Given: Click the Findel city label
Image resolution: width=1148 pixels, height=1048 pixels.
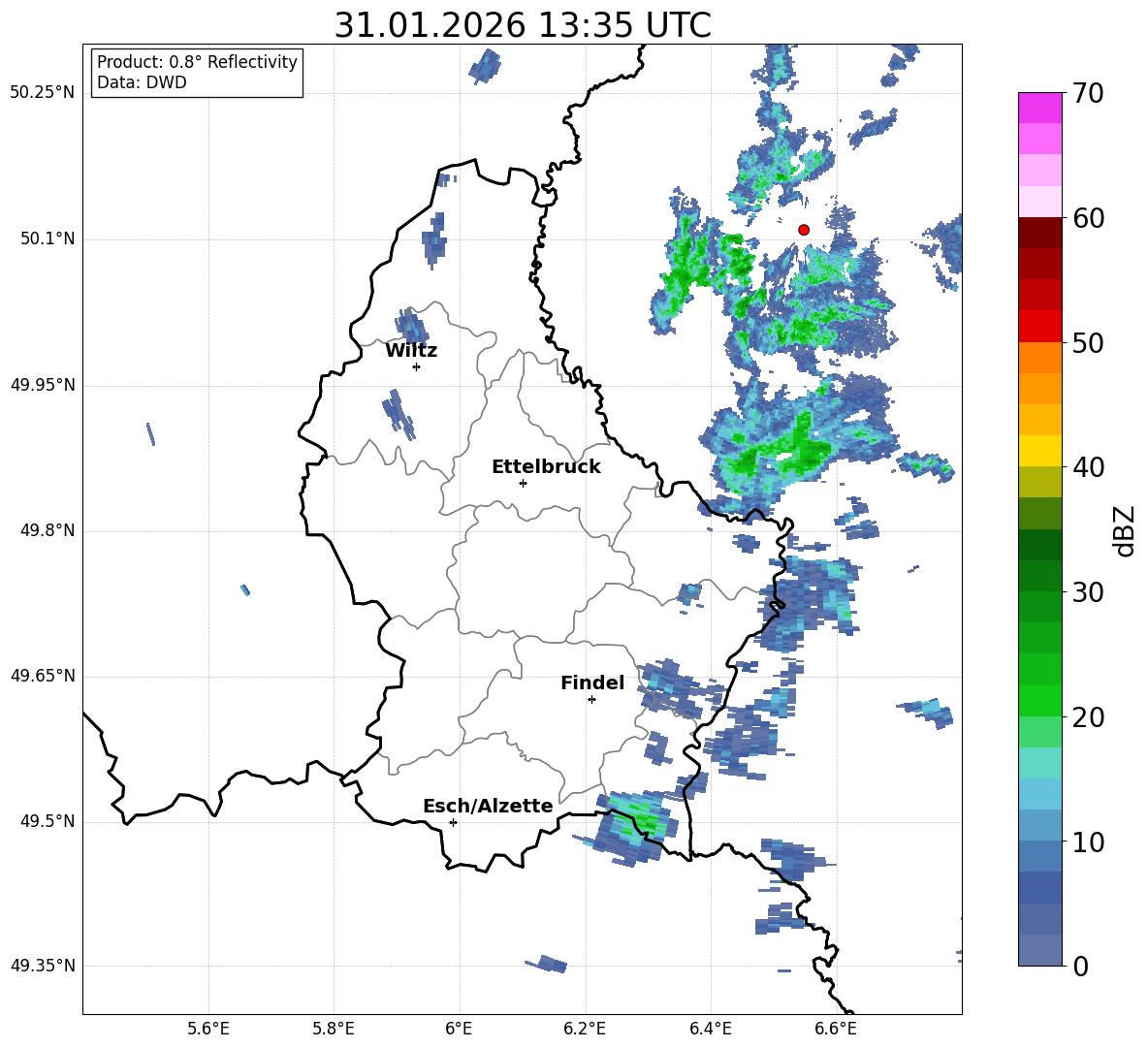Looking at the screenshot, I should [592, 683].
